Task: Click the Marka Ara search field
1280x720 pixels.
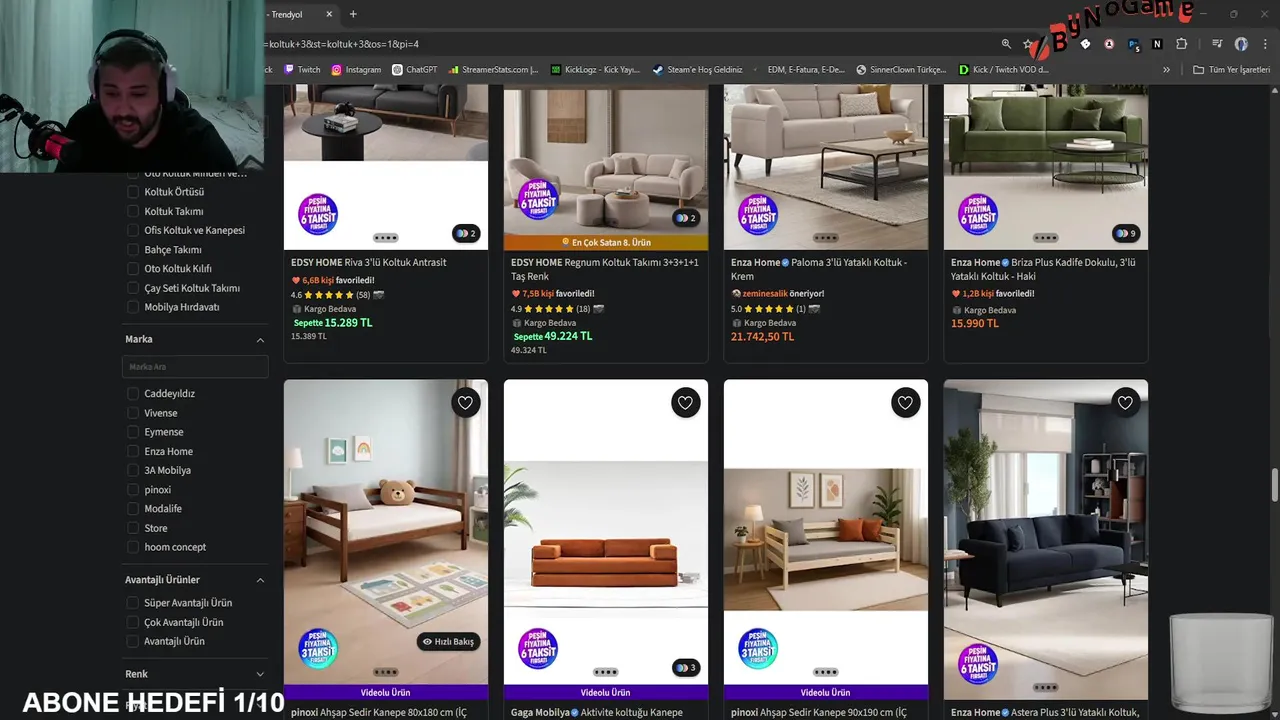Action: pyautogui.click(x=195, y=367)
